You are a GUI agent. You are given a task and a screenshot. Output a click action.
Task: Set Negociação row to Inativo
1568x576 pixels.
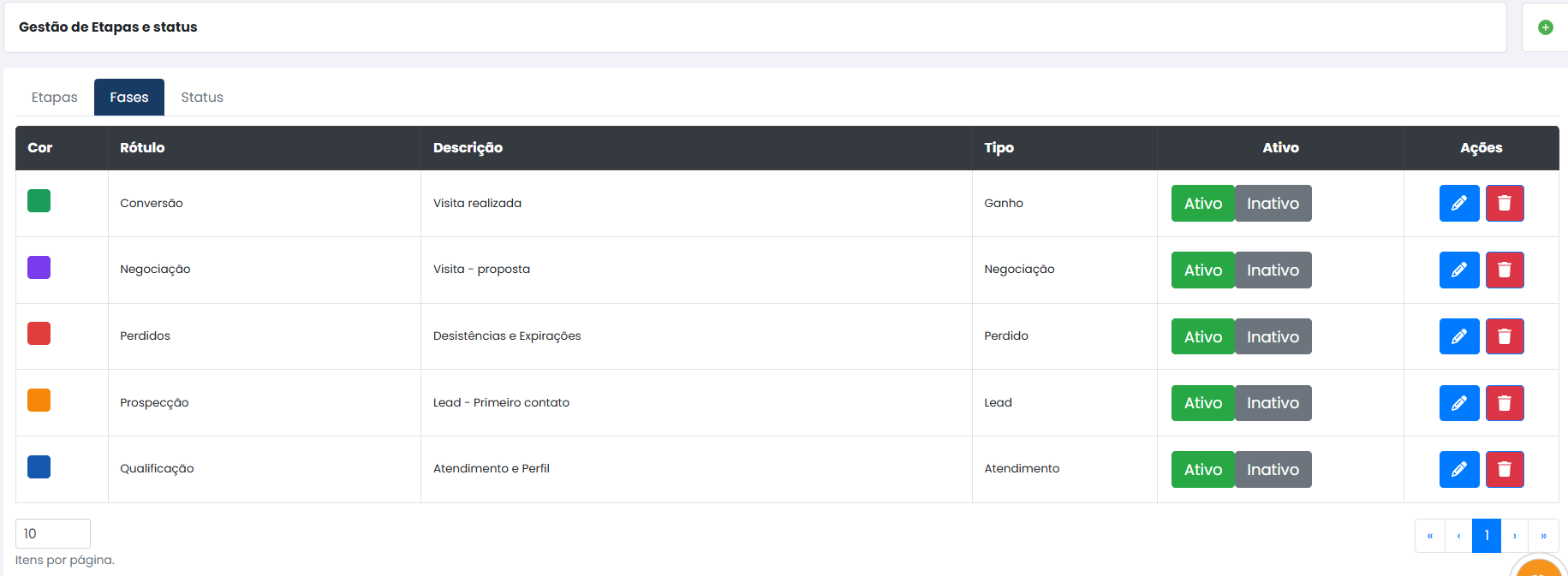(x=1273, y=270)
